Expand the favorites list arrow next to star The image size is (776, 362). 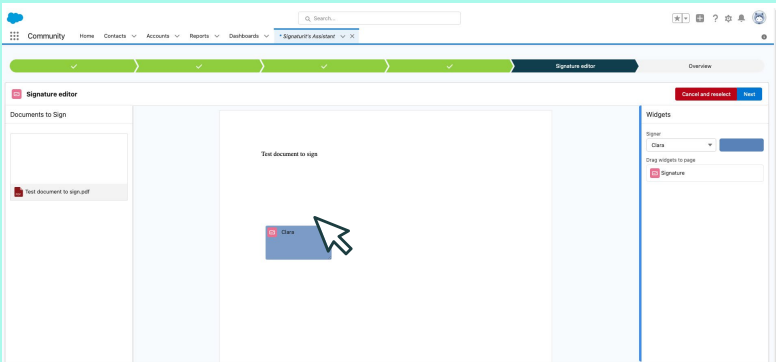(x=686, y=18)
